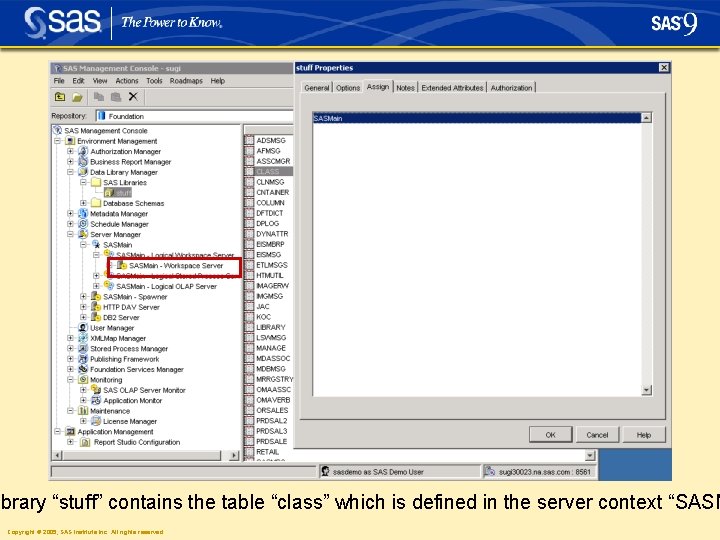Screen dimensions: 720x540
Task: Click the Business Report Manager icon
Action: tap(83, 162)
